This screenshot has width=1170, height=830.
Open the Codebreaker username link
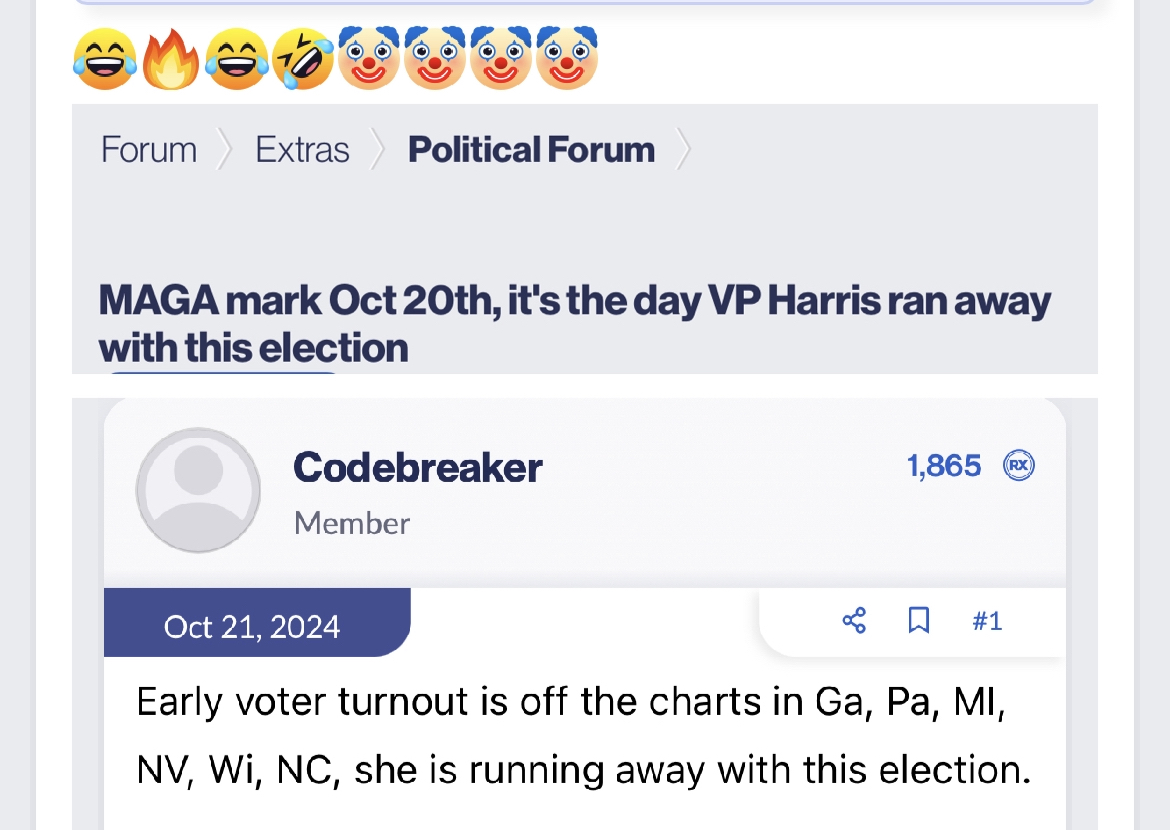417,467
